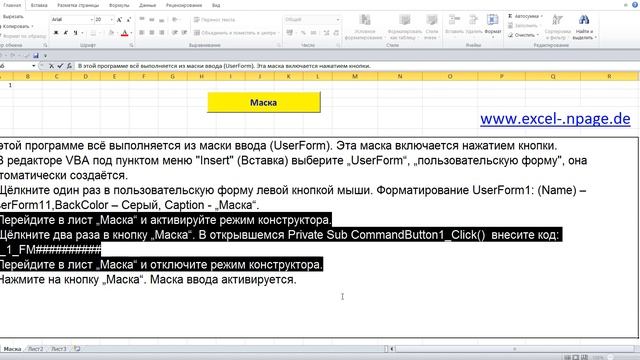
Task: Click the Insert Function fx icon
Action: pos(69,66)
